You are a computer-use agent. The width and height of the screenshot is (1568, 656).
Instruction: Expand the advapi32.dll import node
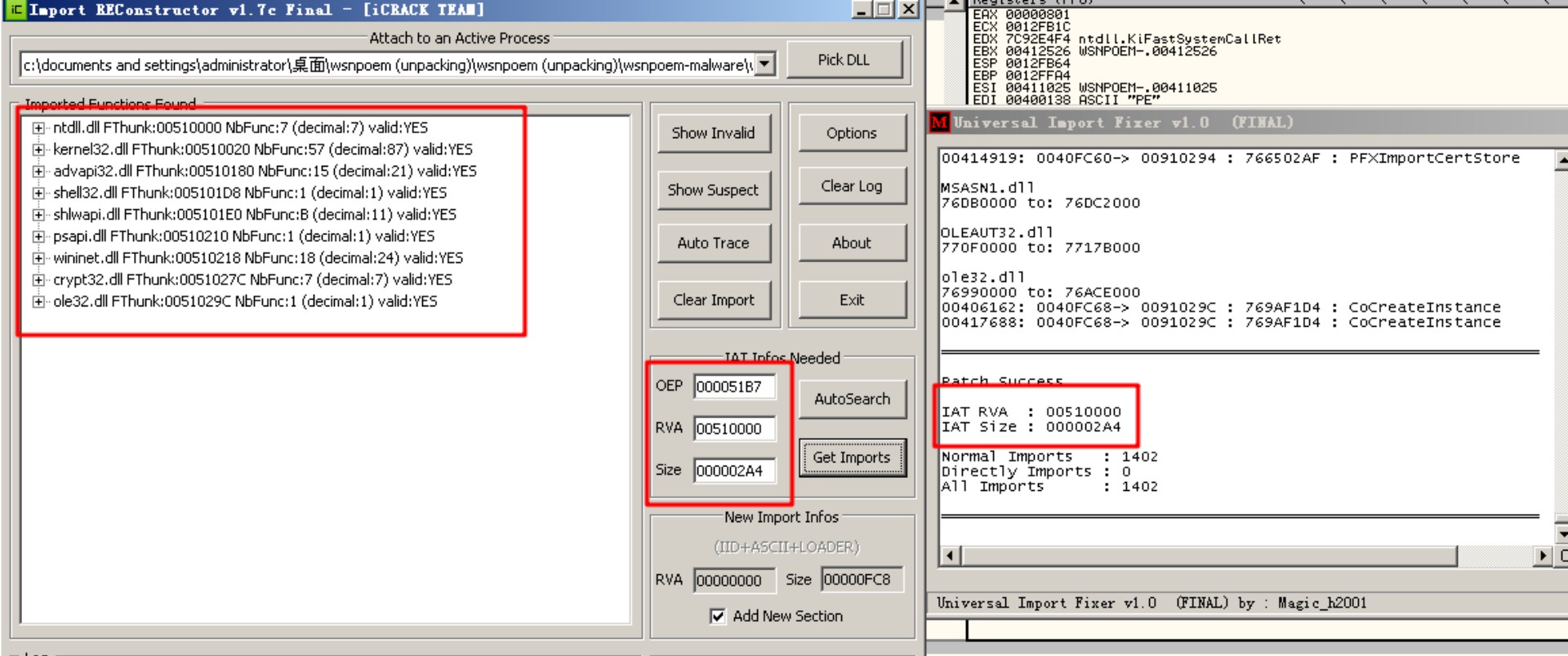[38, 172]
